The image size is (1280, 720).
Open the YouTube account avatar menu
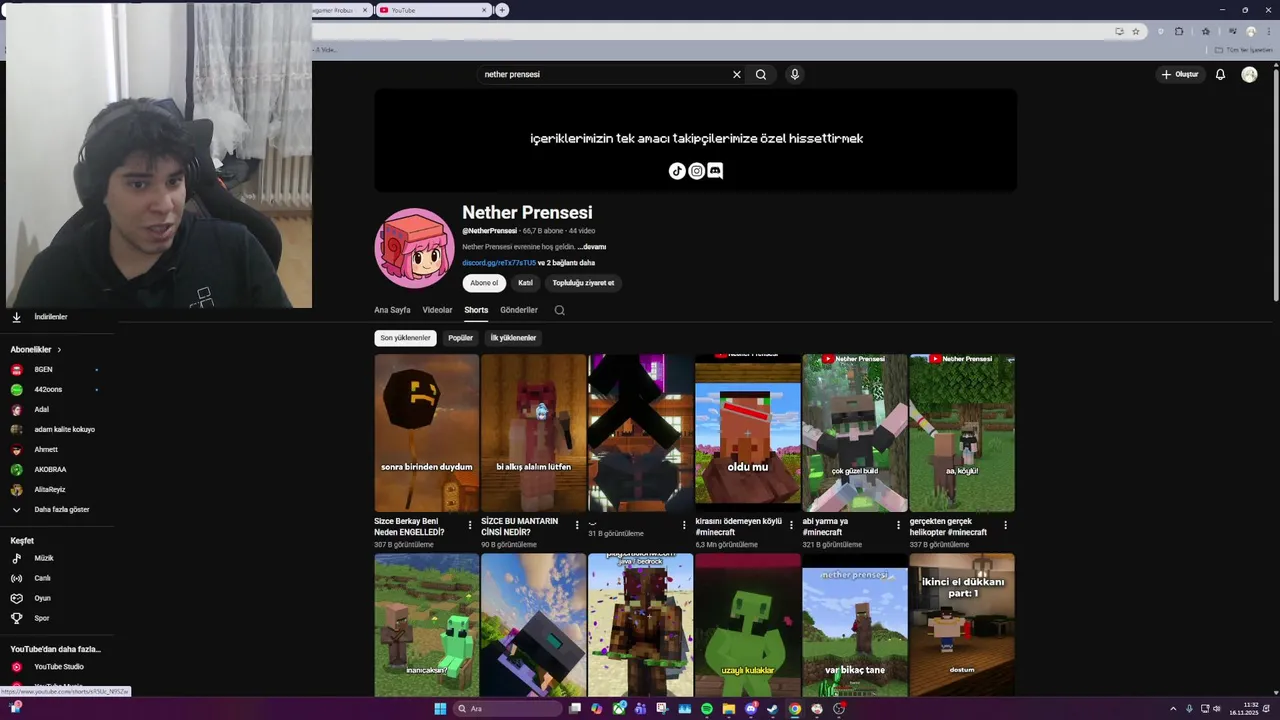pyautogui.click(x=1249, y=74)
